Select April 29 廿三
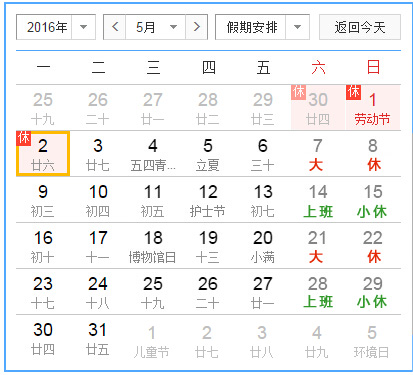Viewport: 413px width, 375px height. [263, 107]
